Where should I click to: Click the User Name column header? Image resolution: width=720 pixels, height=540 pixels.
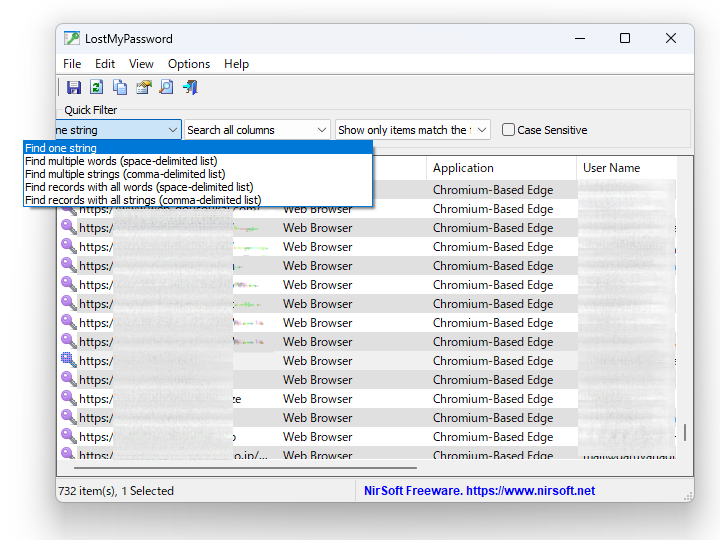tap(626, 168)
